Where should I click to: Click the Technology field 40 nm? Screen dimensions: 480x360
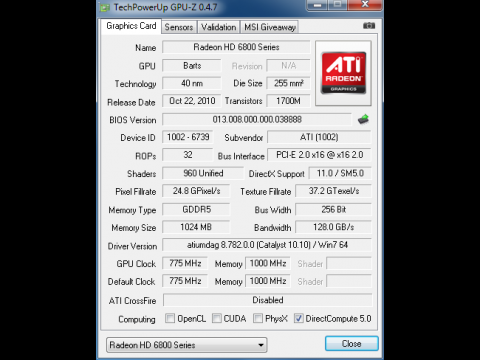(192, 83)
